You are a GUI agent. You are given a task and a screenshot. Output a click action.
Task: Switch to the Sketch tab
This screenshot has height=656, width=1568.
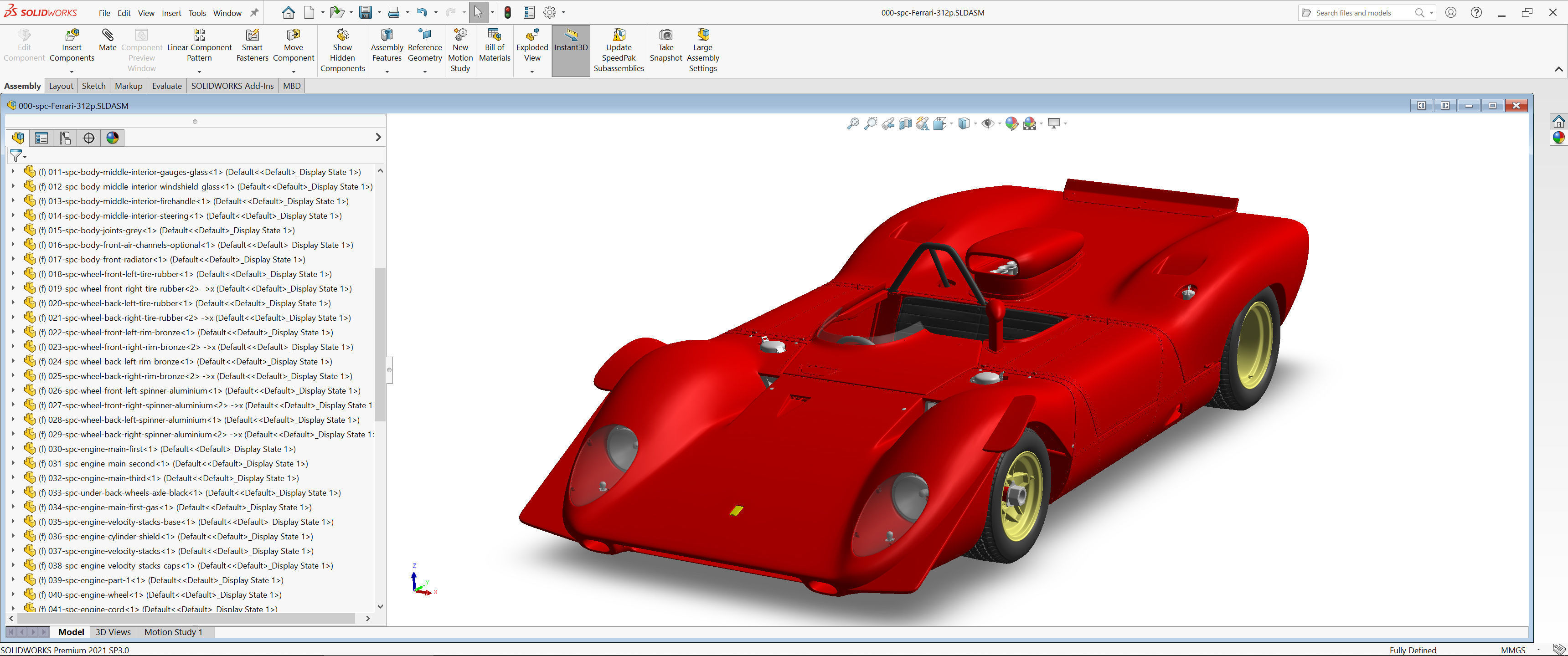pos(94,86)
